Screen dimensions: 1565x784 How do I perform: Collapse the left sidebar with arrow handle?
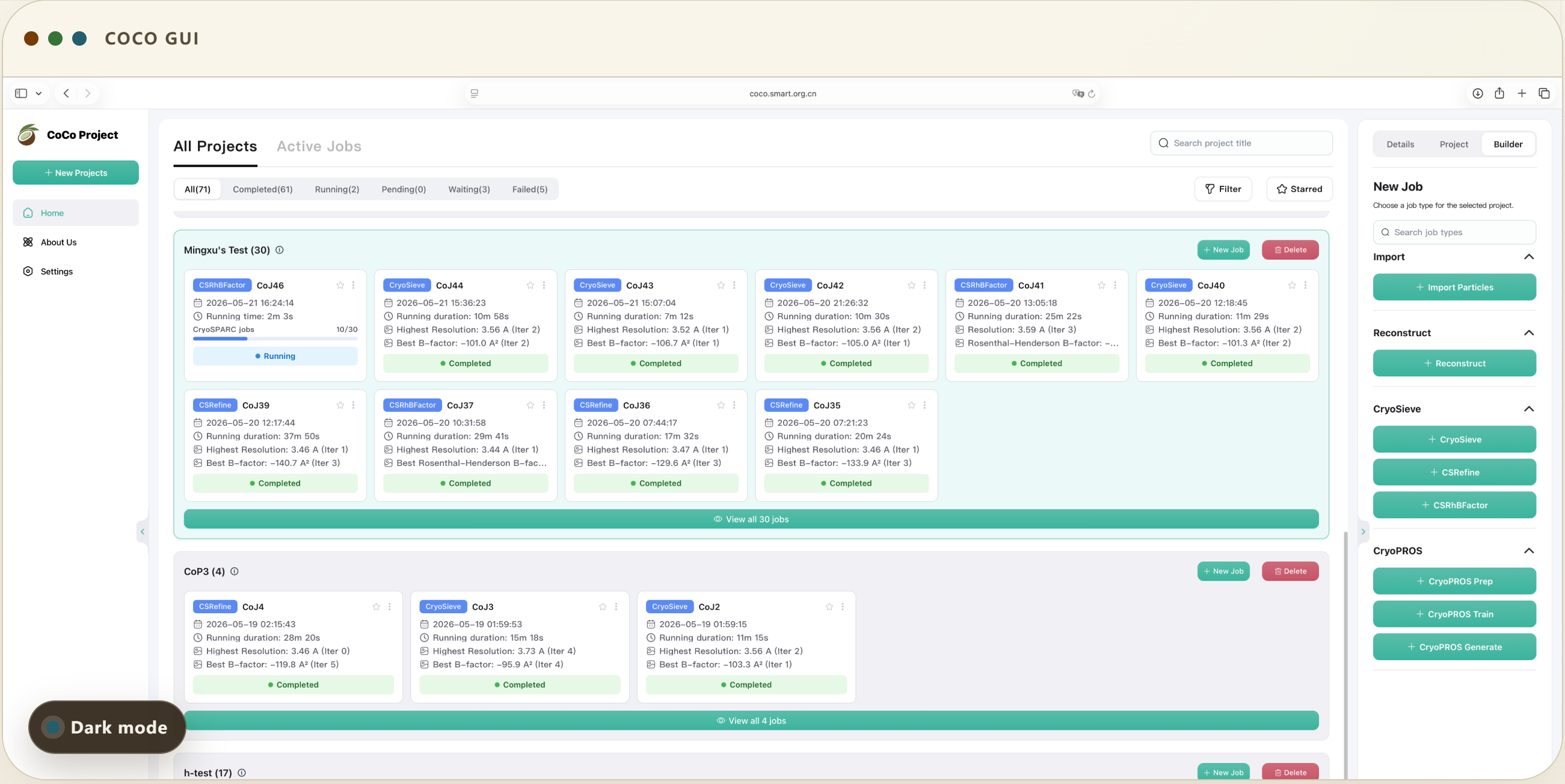143,532
